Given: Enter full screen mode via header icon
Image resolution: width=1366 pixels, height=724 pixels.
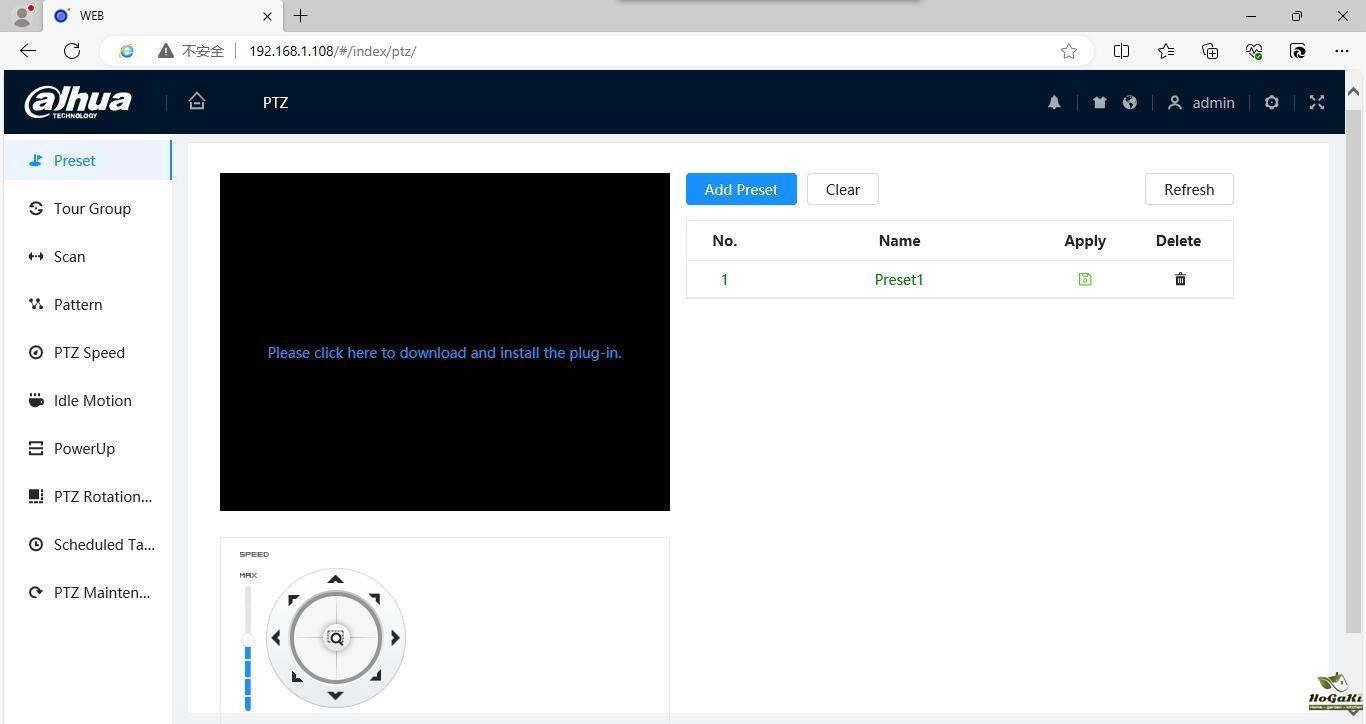Looking at the screenshot, I should (1317, 102).
